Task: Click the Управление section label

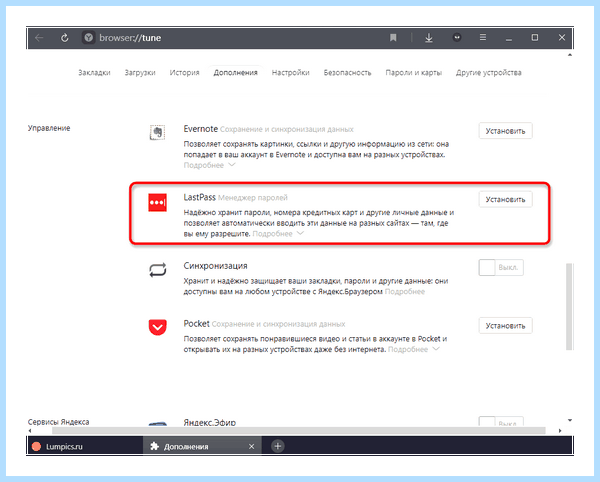Action: tap(49, 128)
